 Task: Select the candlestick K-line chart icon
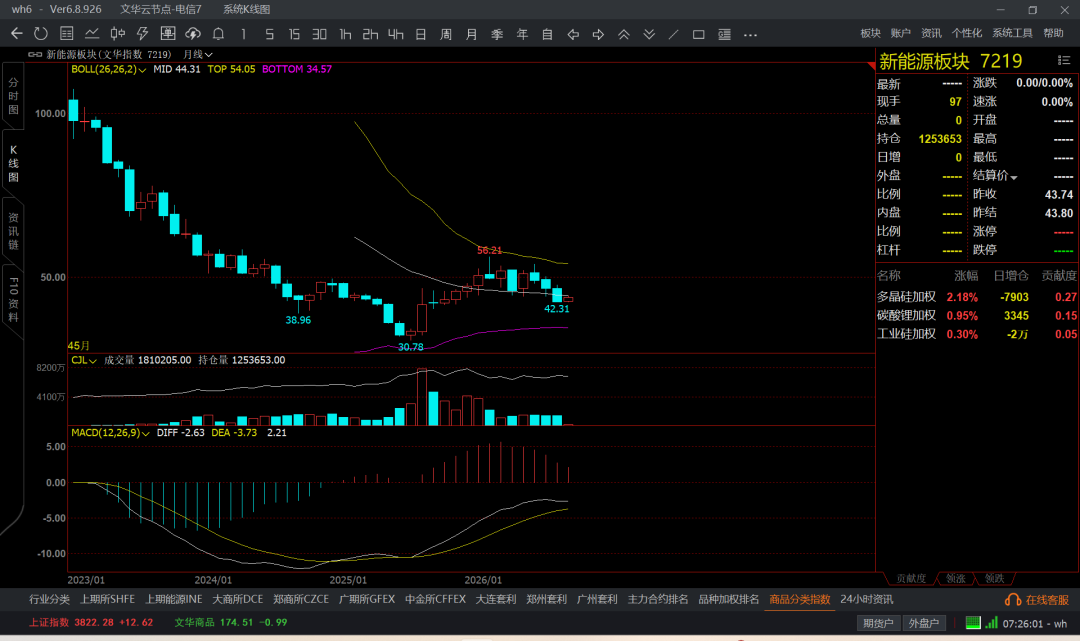click(118, 34)
